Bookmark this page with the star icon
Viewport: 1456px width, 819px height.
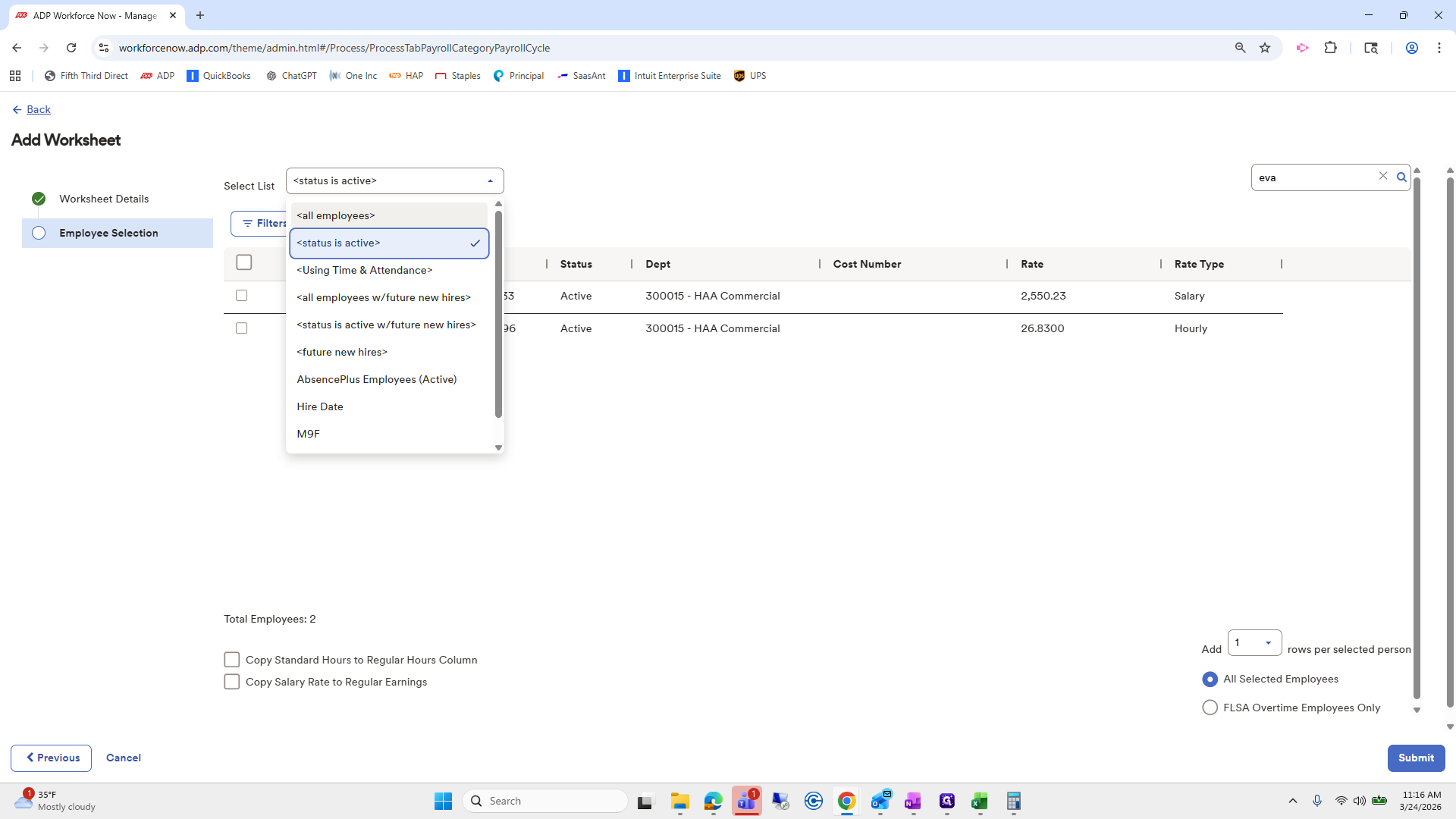1265,48
